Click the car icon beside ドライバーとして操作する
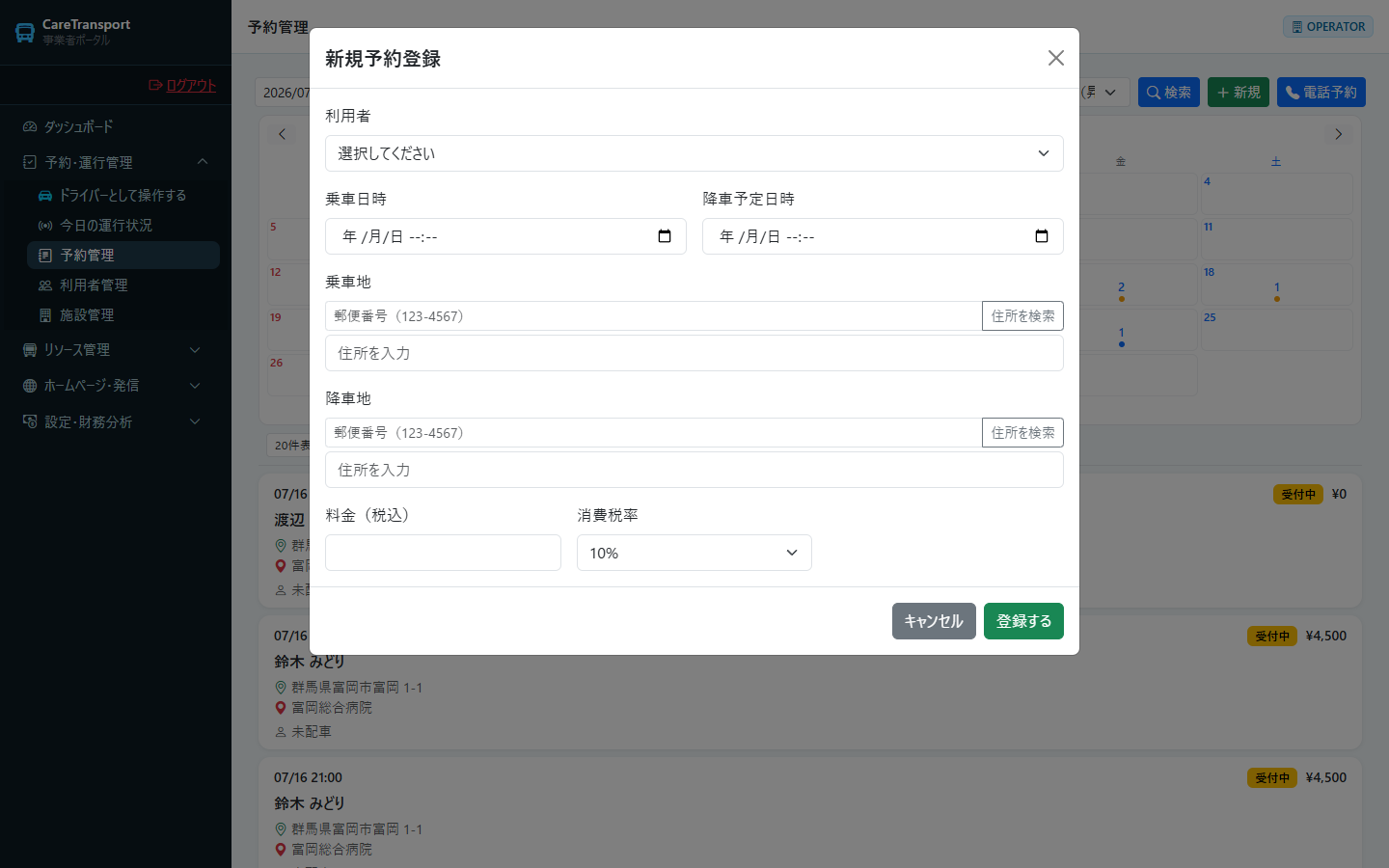Image resolution: width=1389 pixels, height=868 pixels. [45, 195]
